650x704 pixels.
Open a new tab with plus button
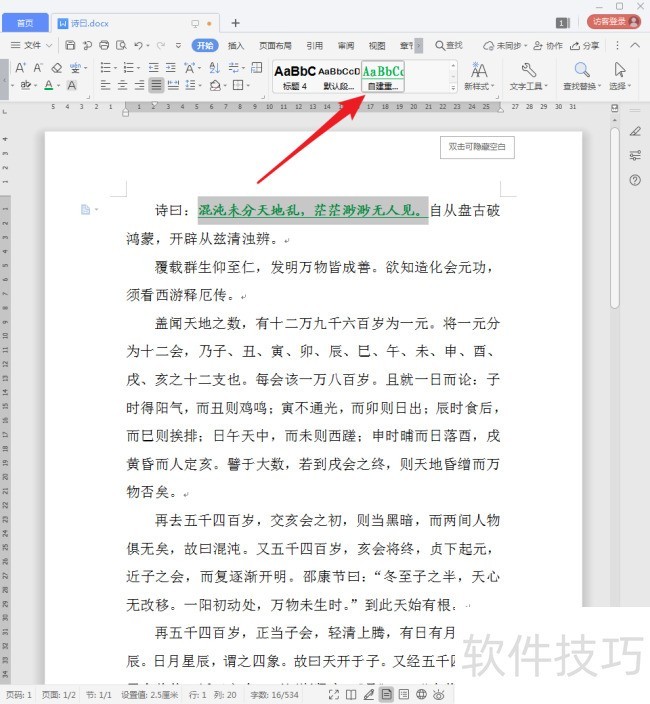(235, 23)
